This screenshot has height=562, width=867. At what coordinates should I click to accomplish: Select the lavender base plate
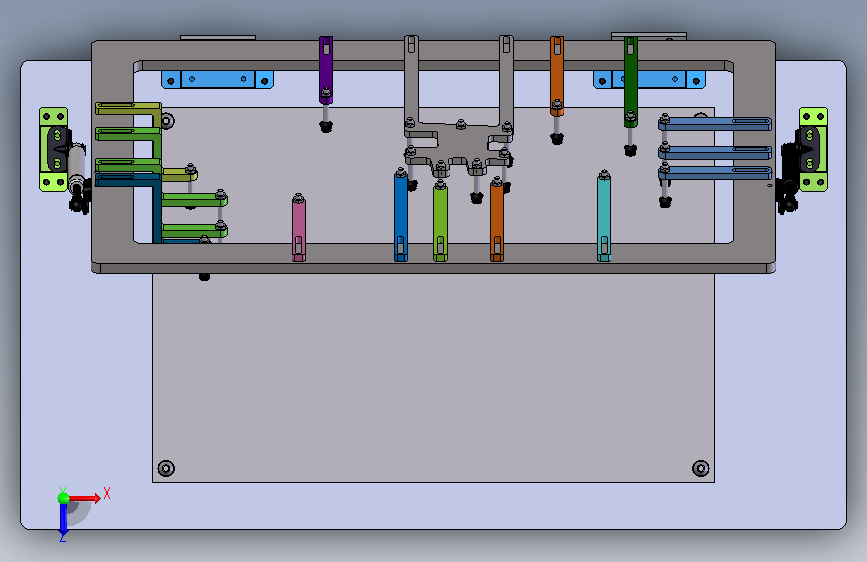coord(433,506)
